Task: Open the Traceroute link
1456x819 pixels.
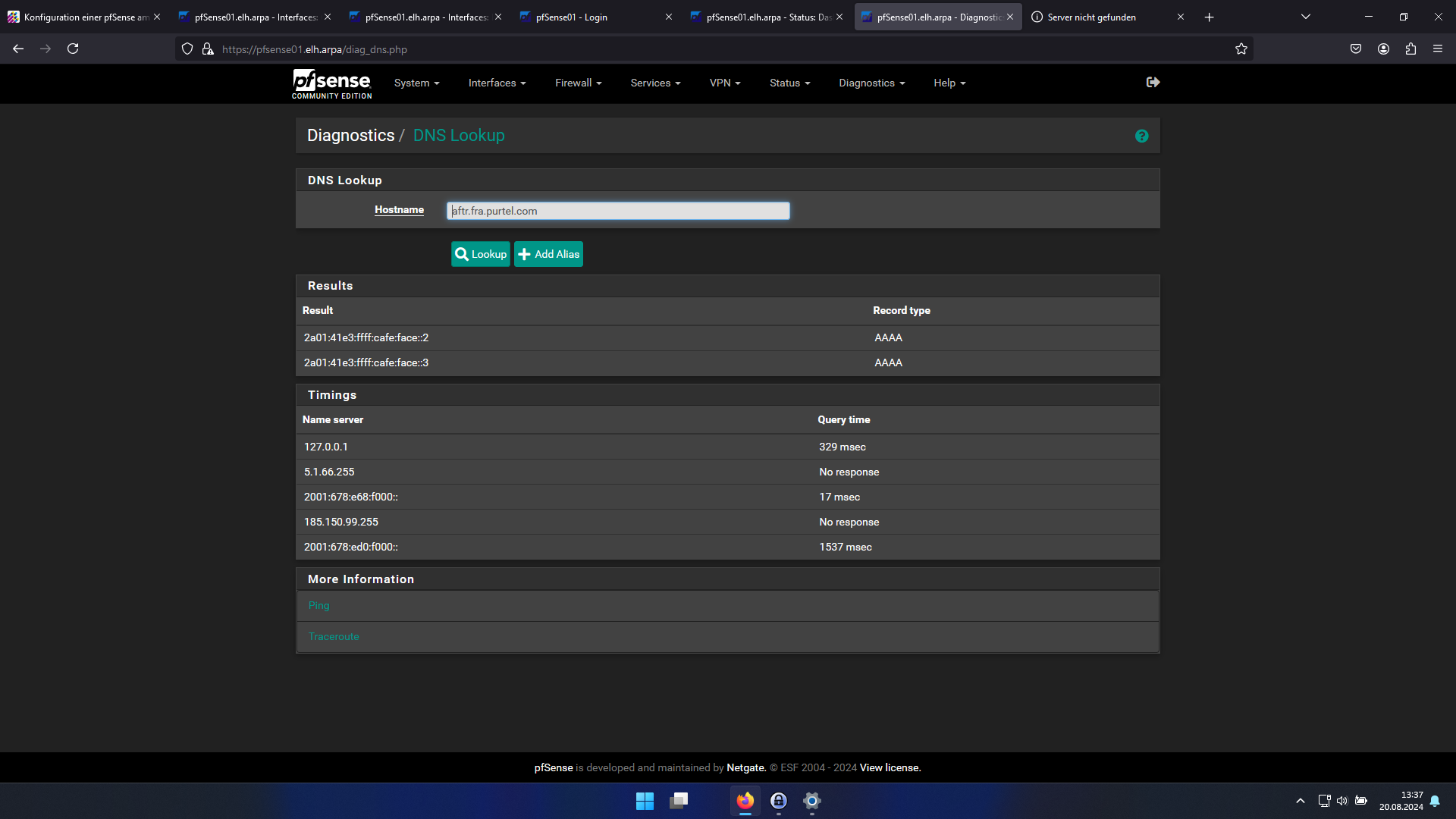Action: pyautogui.click(x=334, y=636)
